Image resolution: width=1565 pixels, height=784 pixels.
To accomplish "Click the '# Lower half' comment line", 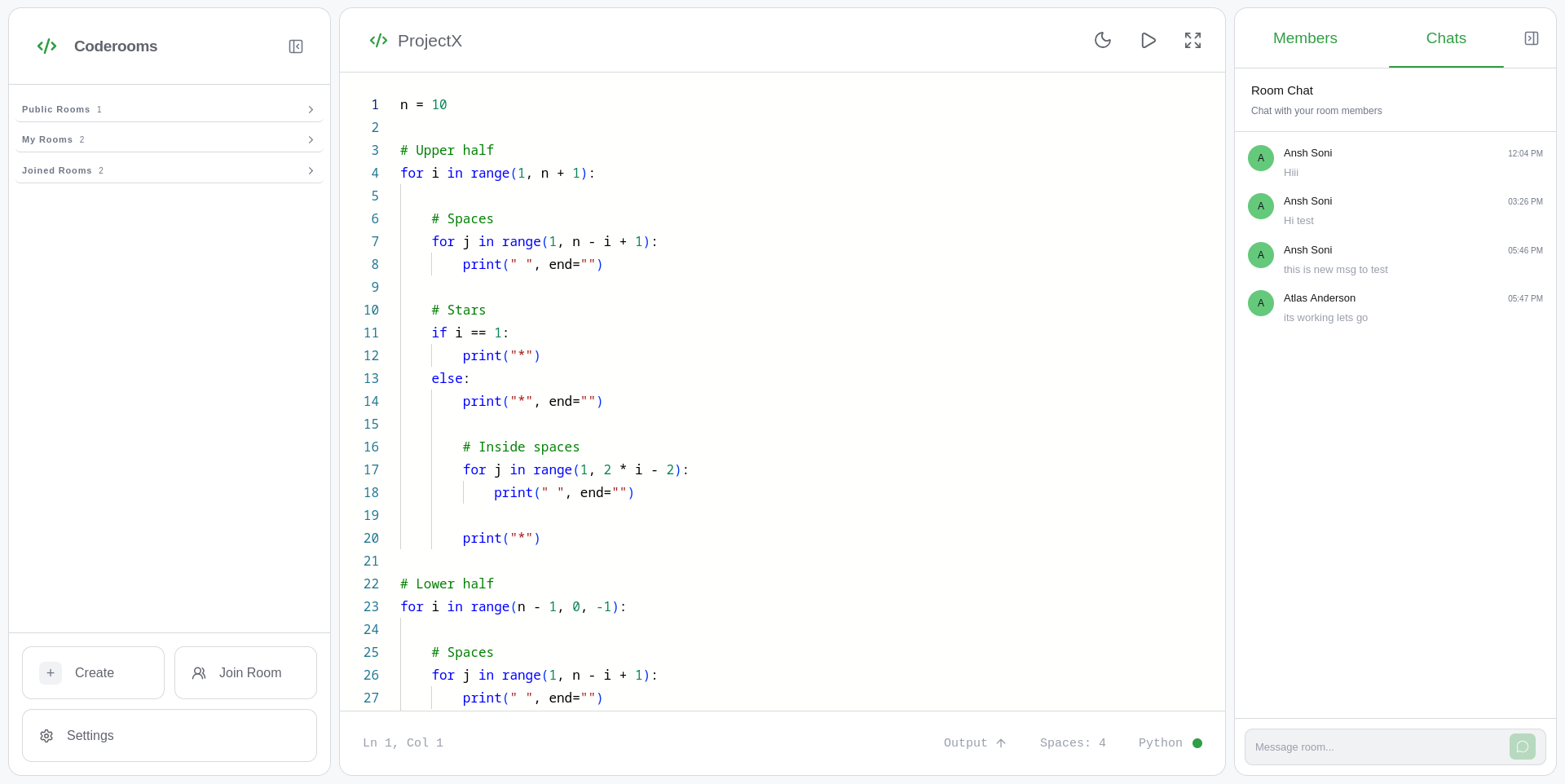I will point(447,584).
